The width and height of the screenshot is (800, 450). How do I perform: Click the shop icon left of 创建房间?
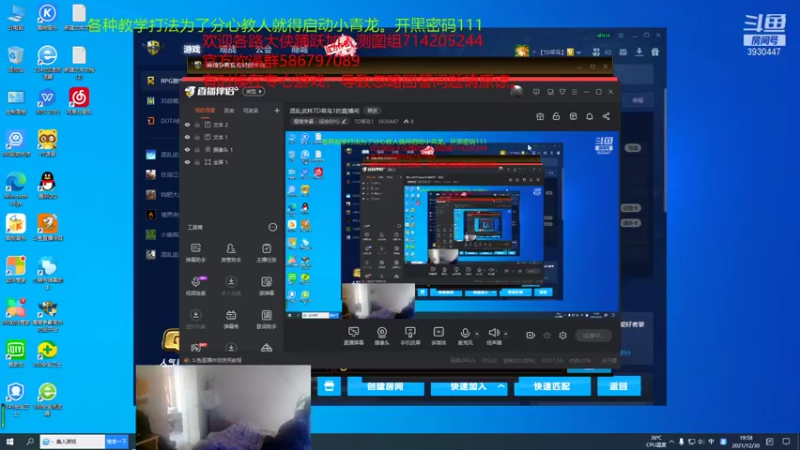point(329,386)
